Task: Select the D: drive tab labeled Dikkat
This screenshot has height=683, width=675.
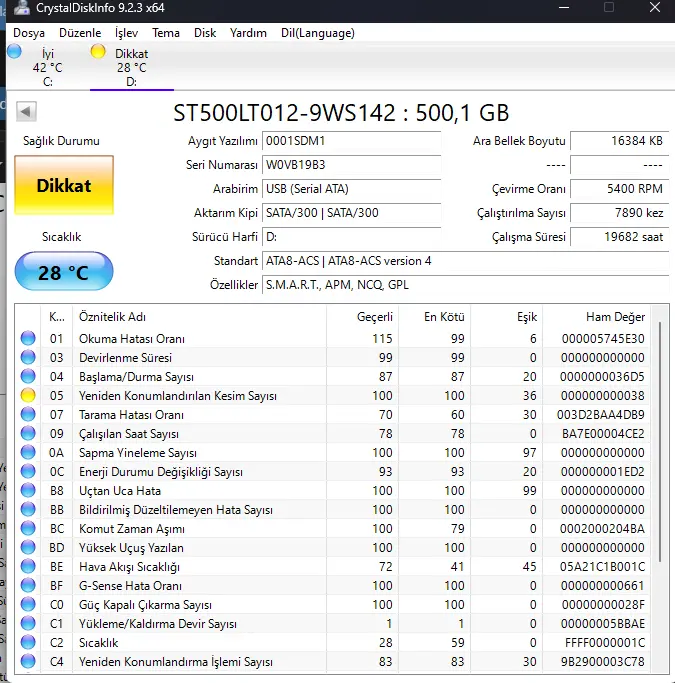Action: click(x=132, y=67)
